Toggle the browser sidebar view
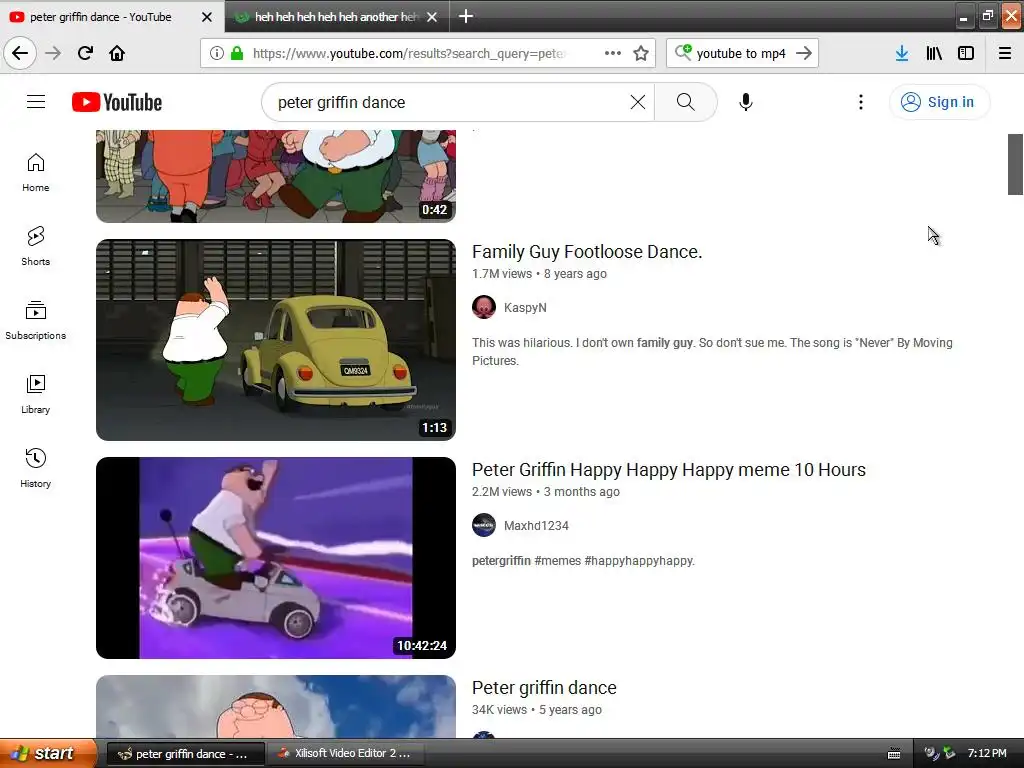 966,53
